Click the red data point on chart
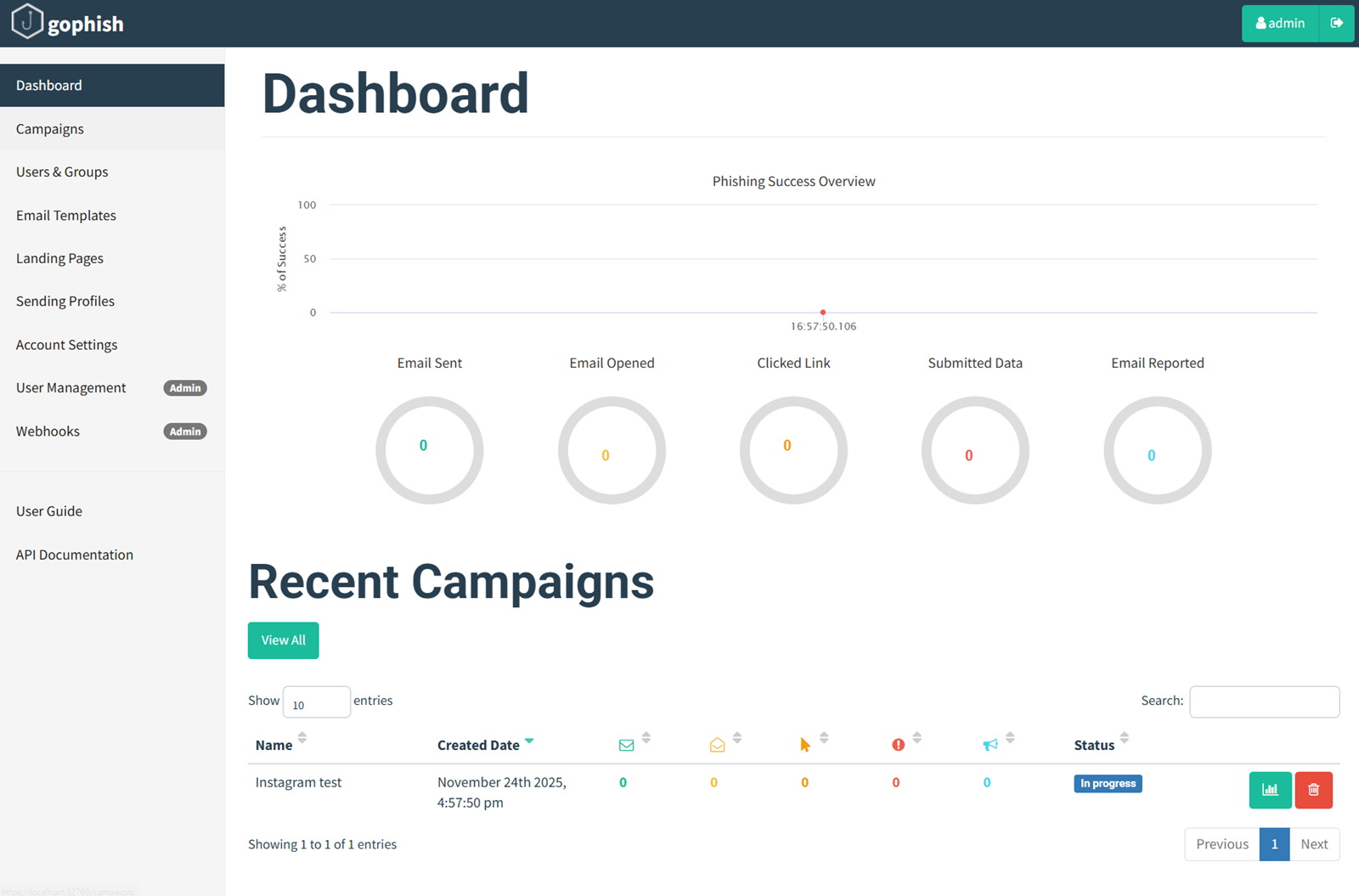 (822, 313)
